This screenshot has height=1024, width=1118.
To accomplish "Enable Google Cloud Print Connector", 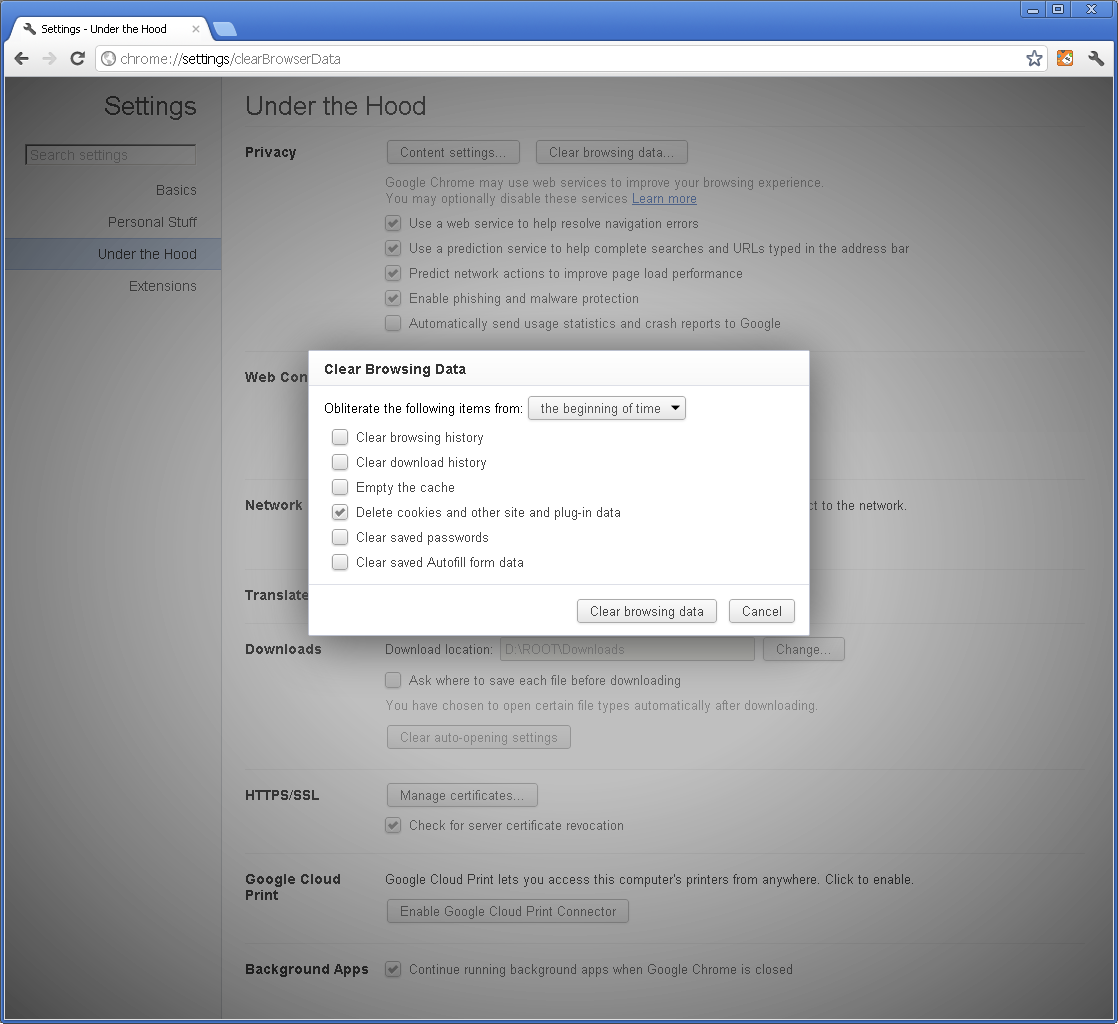I will coord(508,911).
